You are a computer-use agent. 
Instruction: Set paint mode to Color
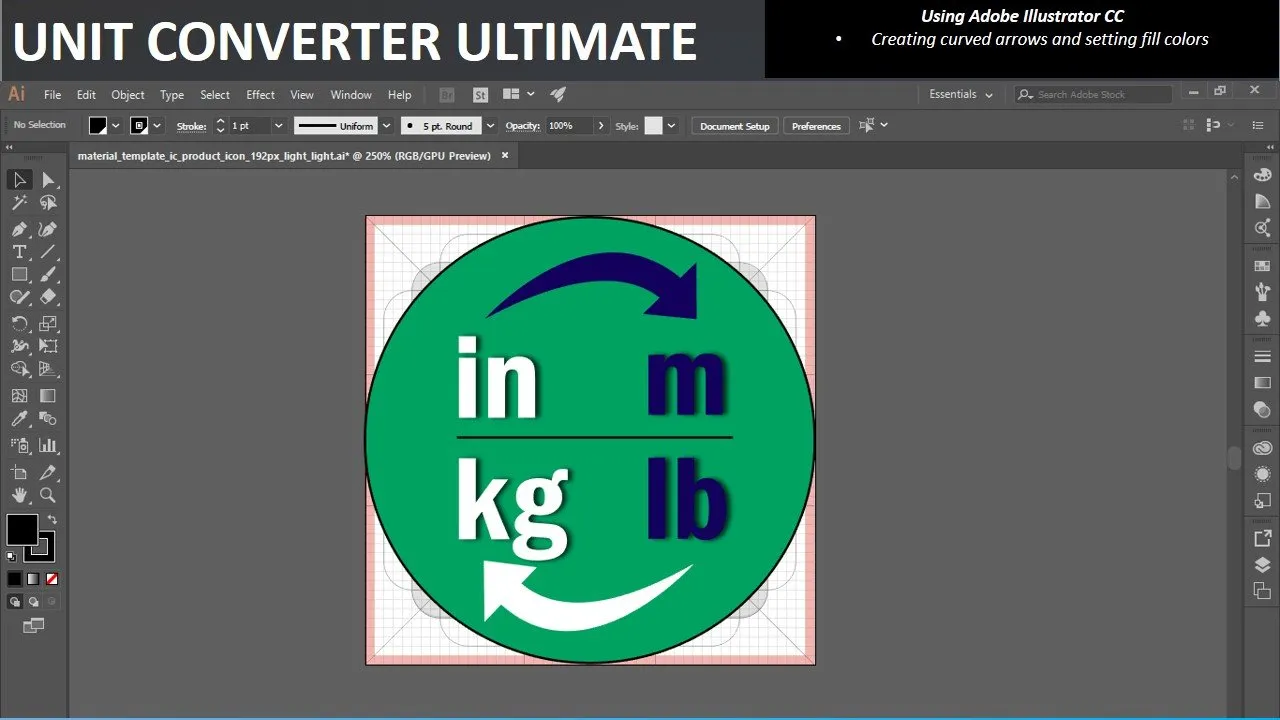[x=15, y=579]
